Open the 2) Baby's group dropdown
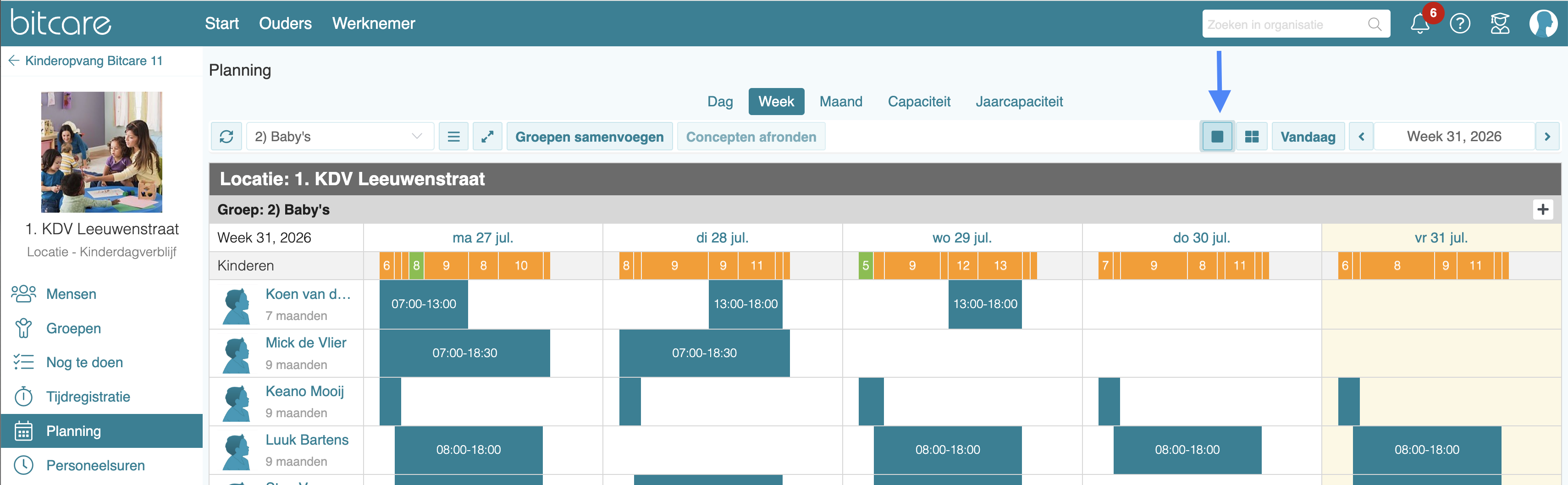Image resolution: width=1568 pixels, height=485 pixels. point(340,136)
